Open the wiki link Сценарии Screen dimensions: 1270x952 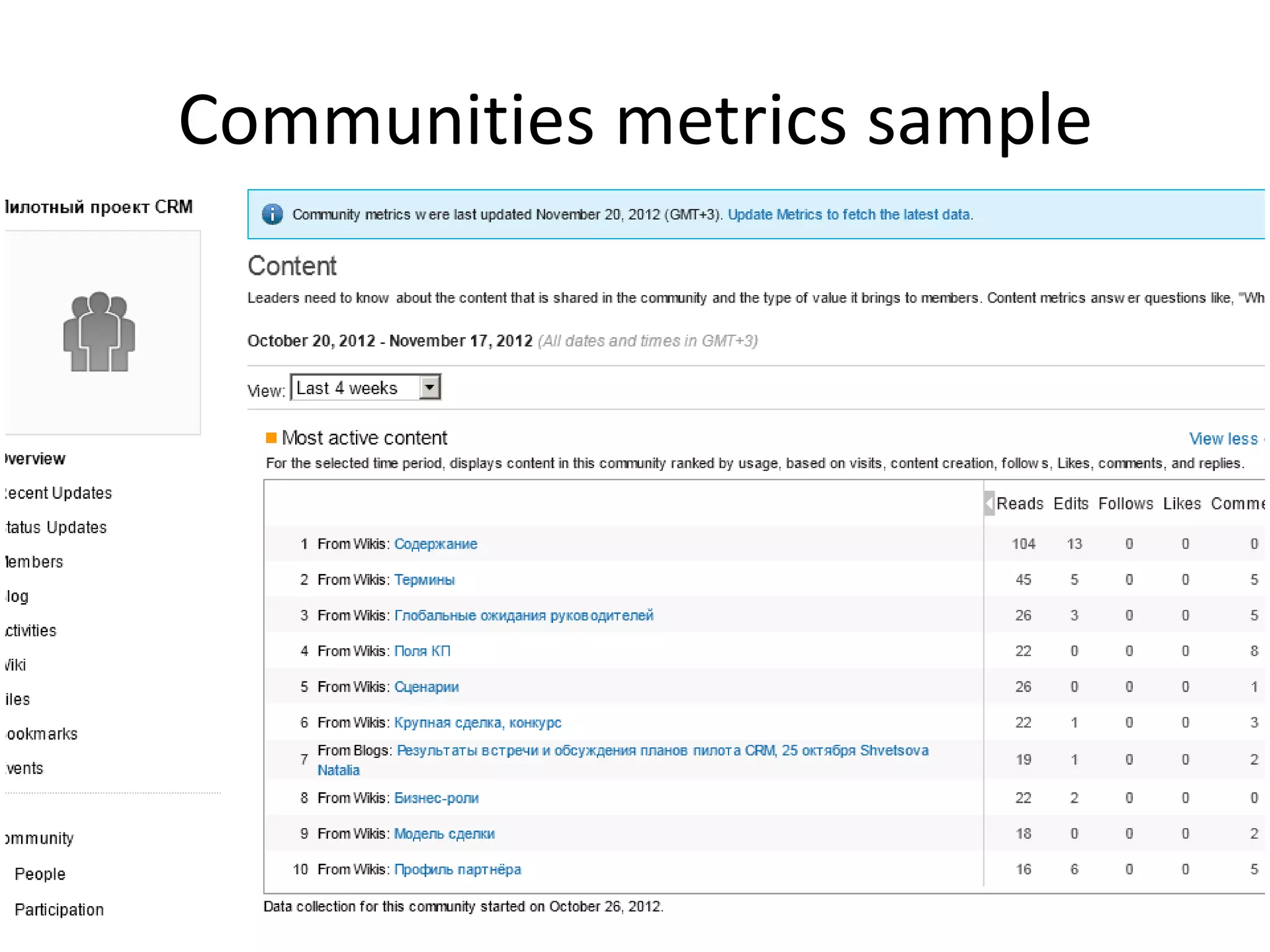pyautogui.click(x=427, y=687)
